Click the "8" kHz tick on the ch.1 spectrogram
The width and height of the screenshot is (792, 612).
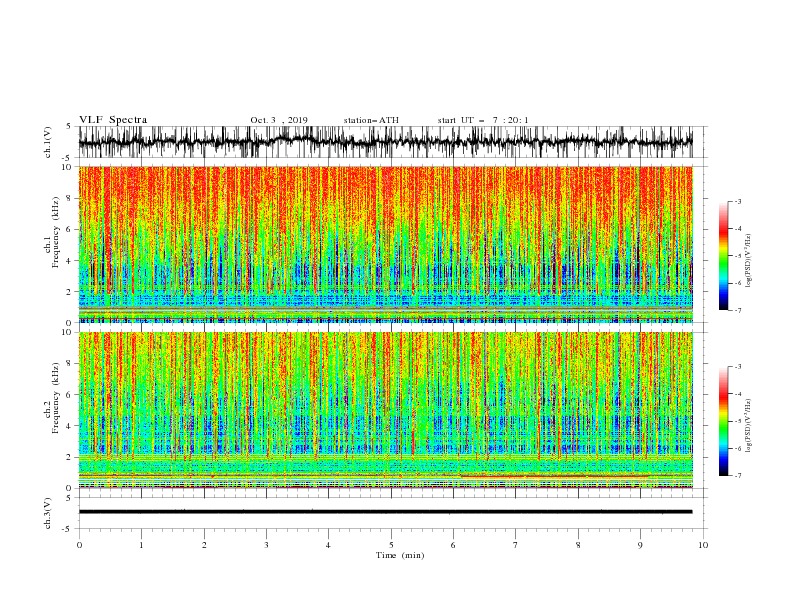(x=71, y=198)
